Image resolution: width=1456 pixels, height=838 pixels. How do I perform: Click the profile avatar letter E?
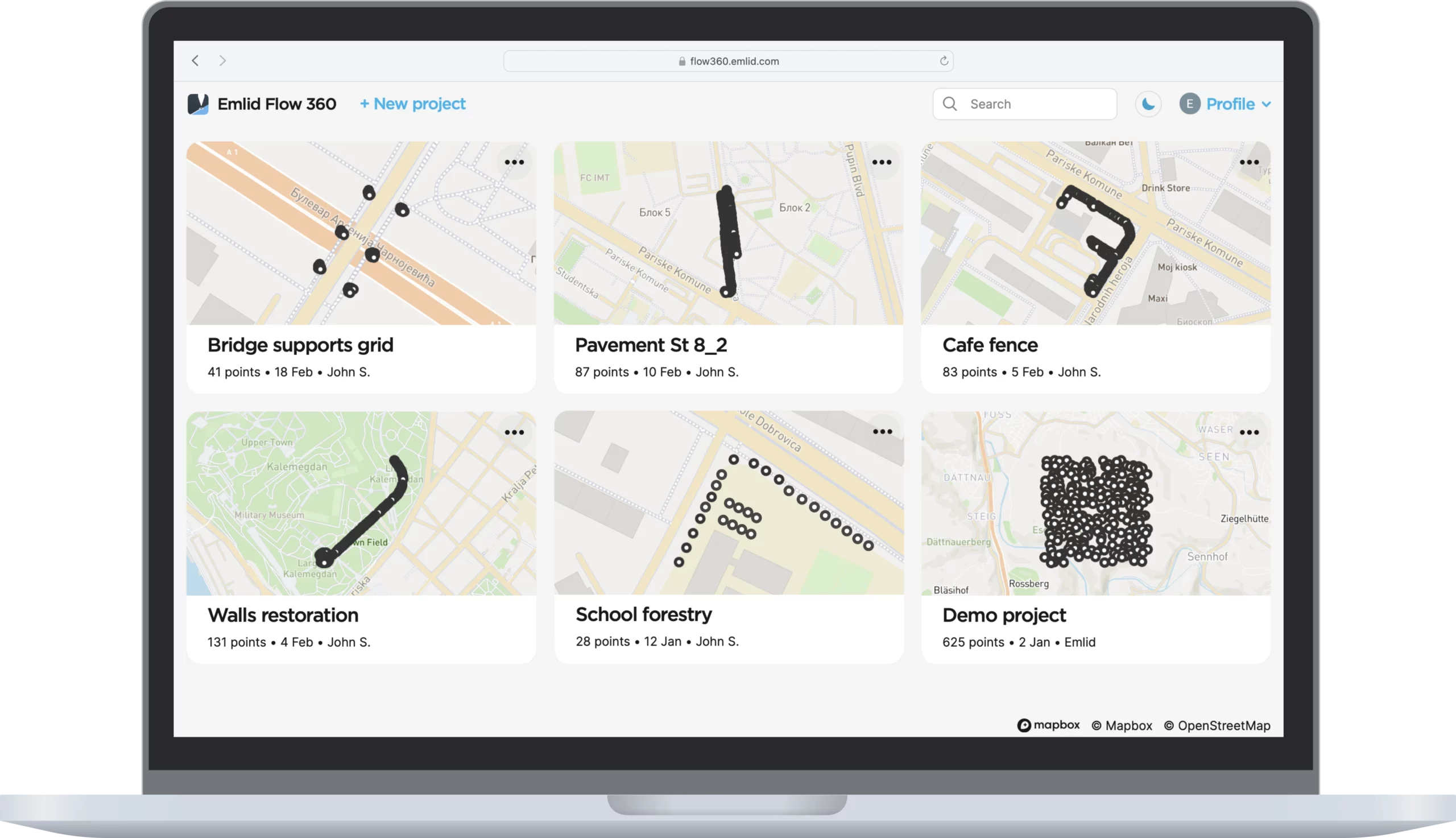tap(1190, 104)
